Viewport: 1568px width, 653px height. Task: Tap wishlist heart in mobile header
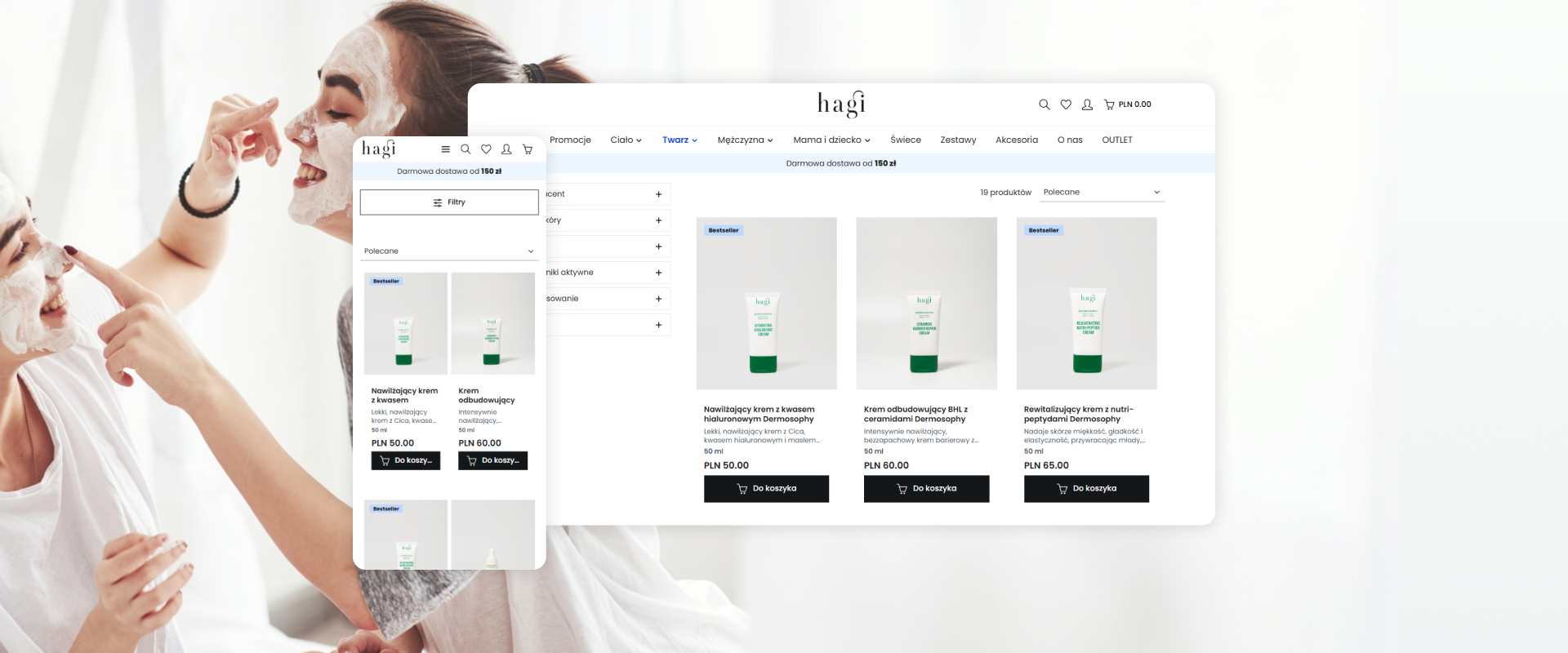click(486, 149)
